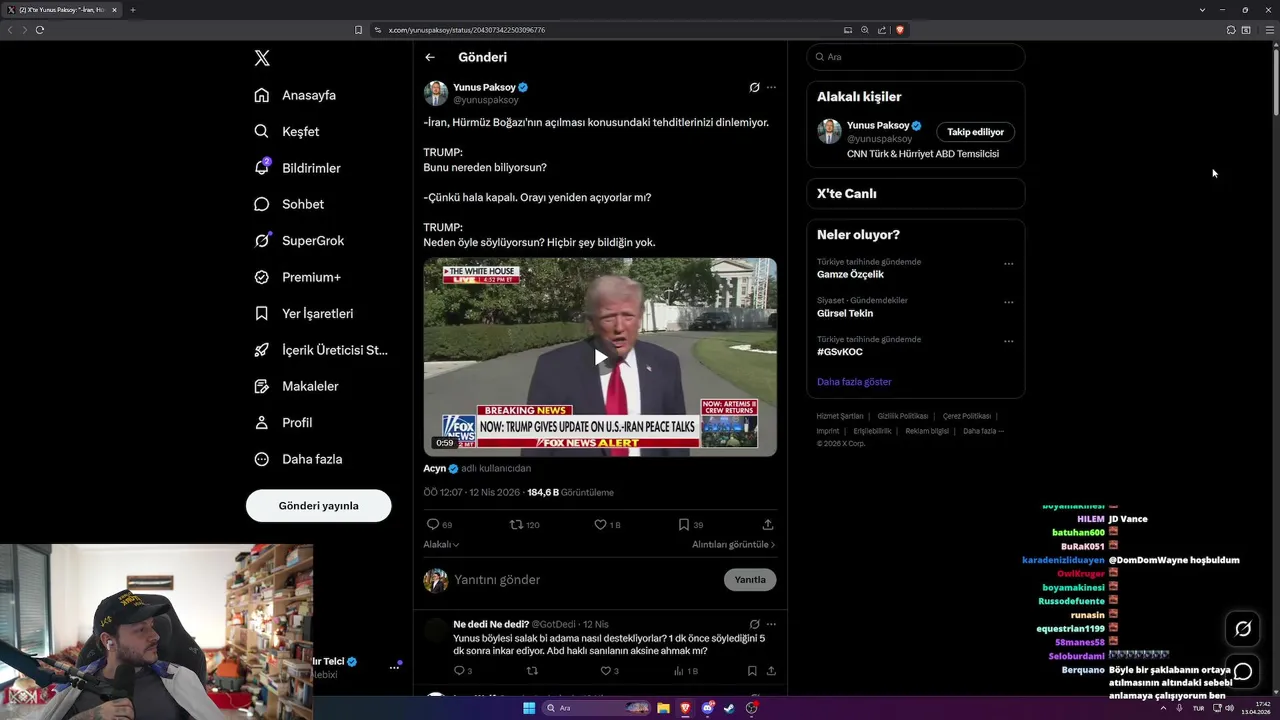Click the reply icon with 69
The image size is (1280, 720).
439,524
